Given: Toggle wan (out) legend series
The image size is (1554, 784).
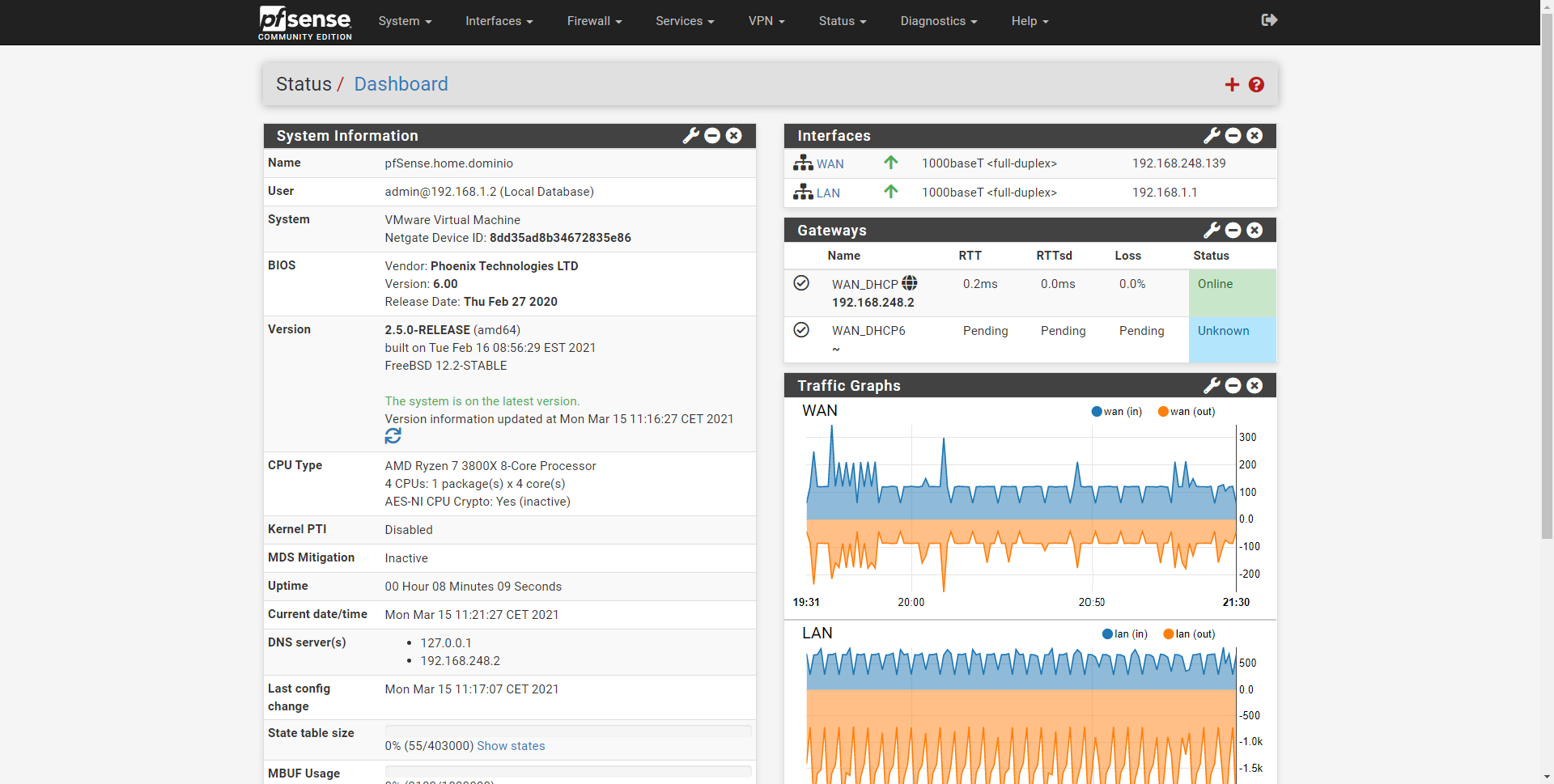Looking at the screenshot, I should (x=1186, y=412).
